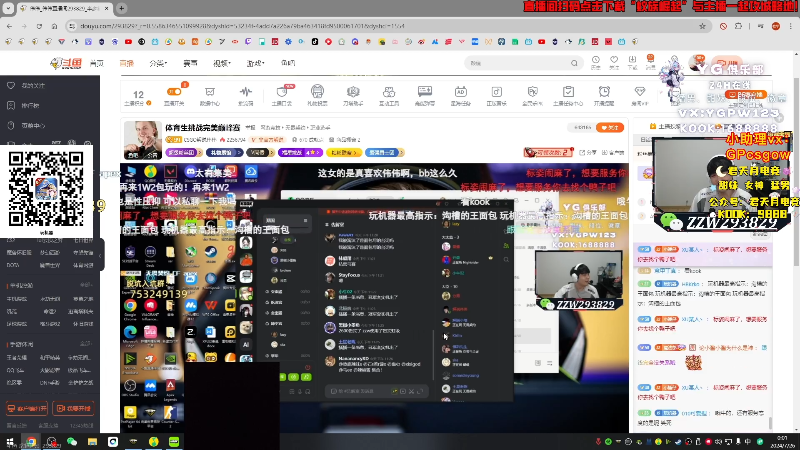The image size is (800, 450).
Task: Click the taskbar clock
Action: [x=782, y=441]
